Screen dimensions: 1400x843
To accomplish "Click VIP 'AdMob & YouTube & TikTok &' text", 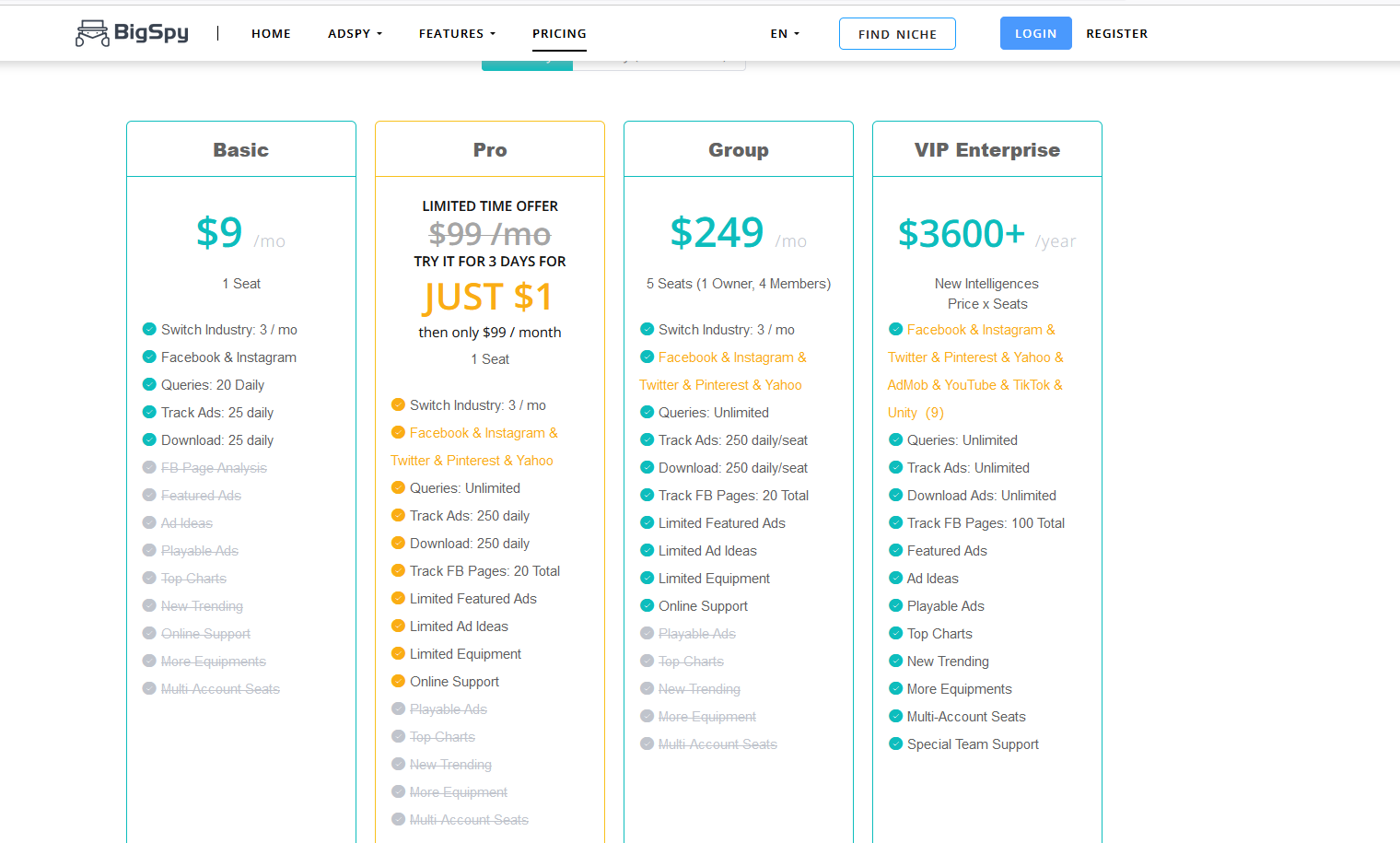I will [x=975, y=385].
